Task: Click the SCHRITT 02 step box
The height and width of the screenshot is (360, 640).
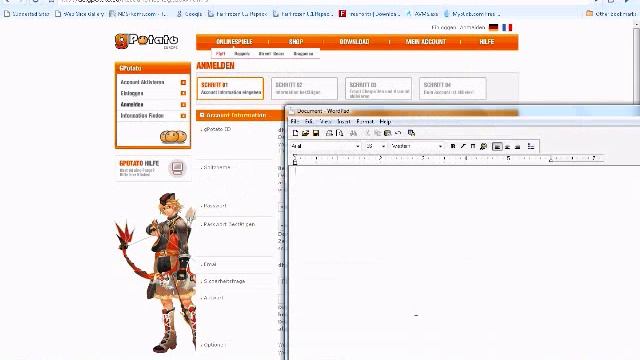Action: [304, 88]
